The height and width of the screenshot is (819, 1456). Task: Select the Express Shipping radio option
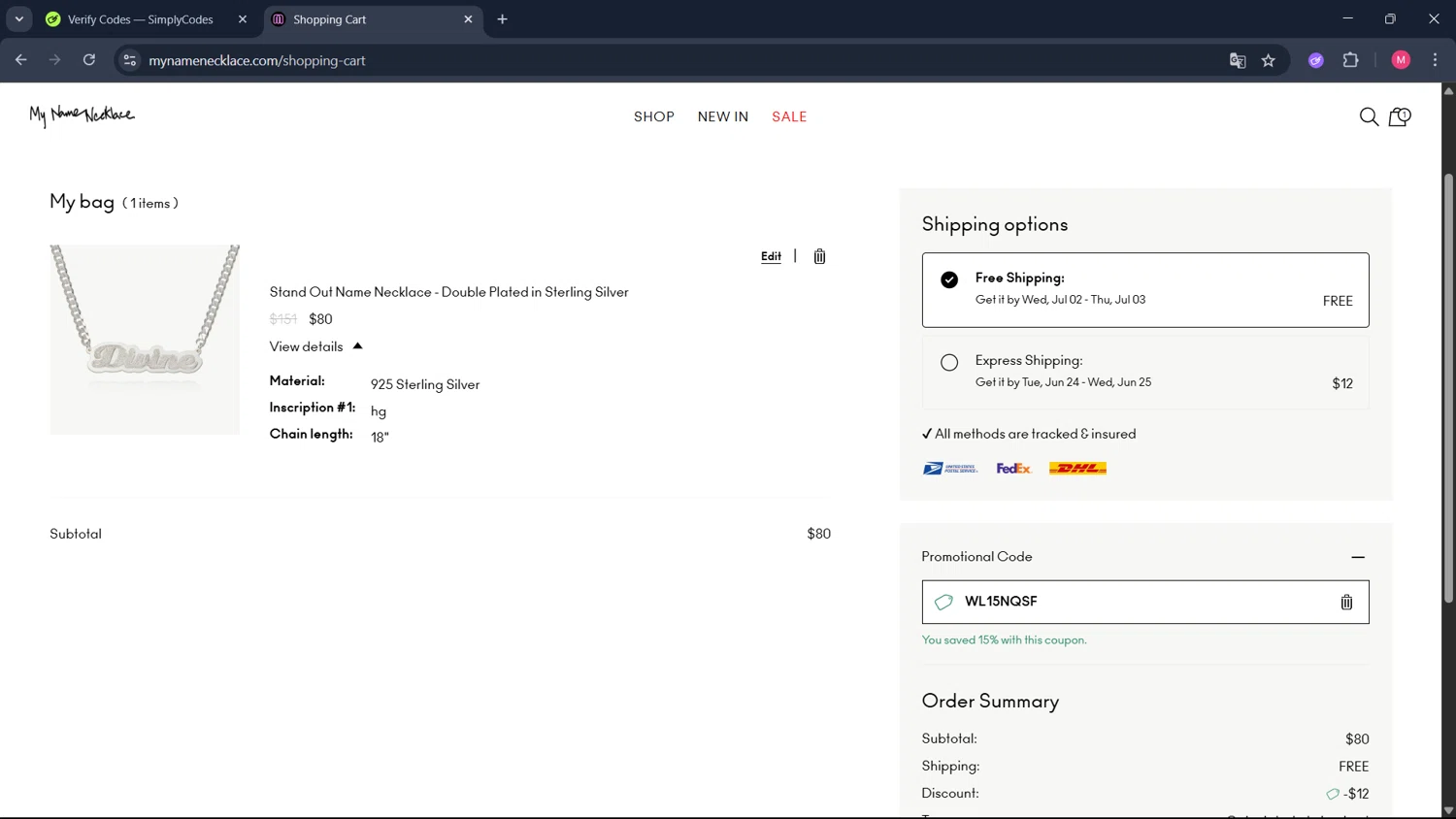click(x=949, y=362)
